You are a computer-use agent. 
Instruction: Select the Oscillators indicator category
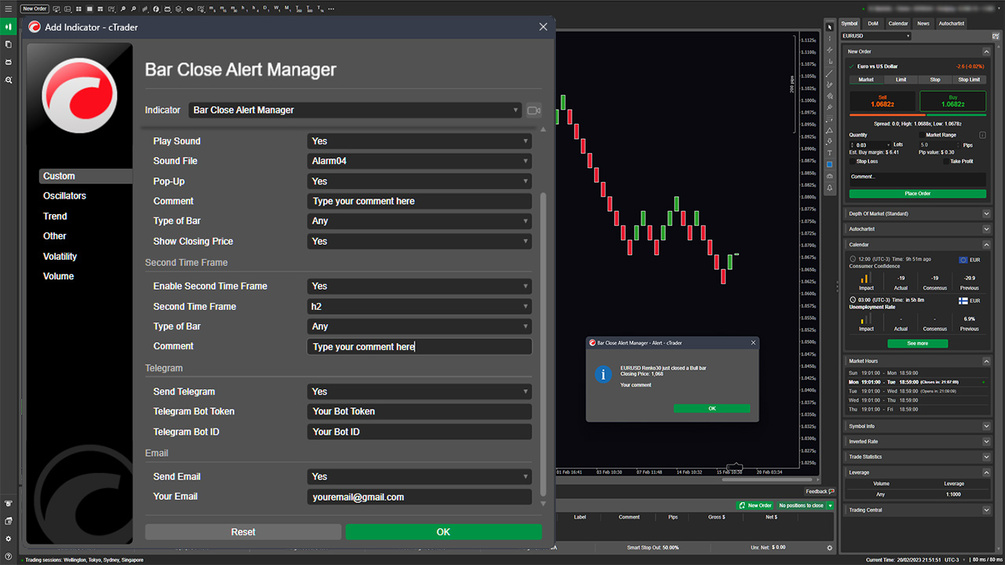coord(64,196)
